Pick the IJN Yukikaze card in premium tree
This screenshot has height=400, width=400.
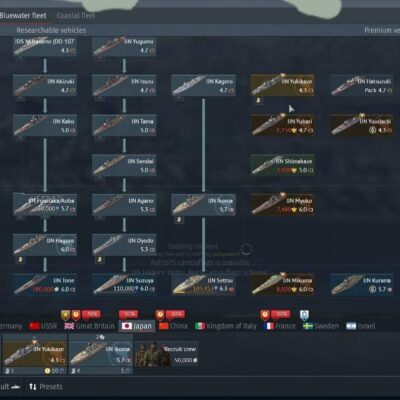[283, 86]
